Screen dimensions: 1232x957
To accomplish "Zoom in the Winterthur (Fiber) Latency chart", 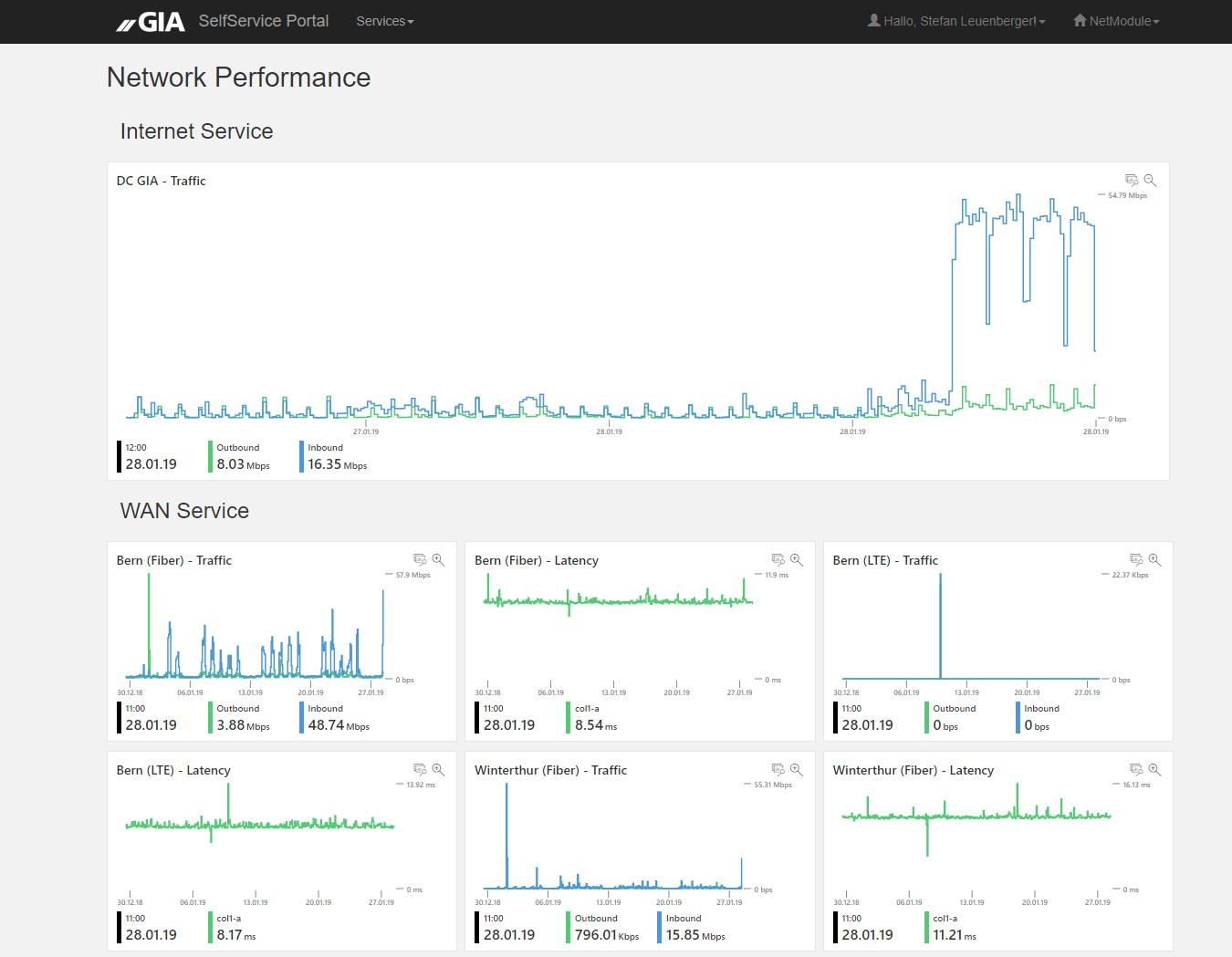I will click(1154, 770).
